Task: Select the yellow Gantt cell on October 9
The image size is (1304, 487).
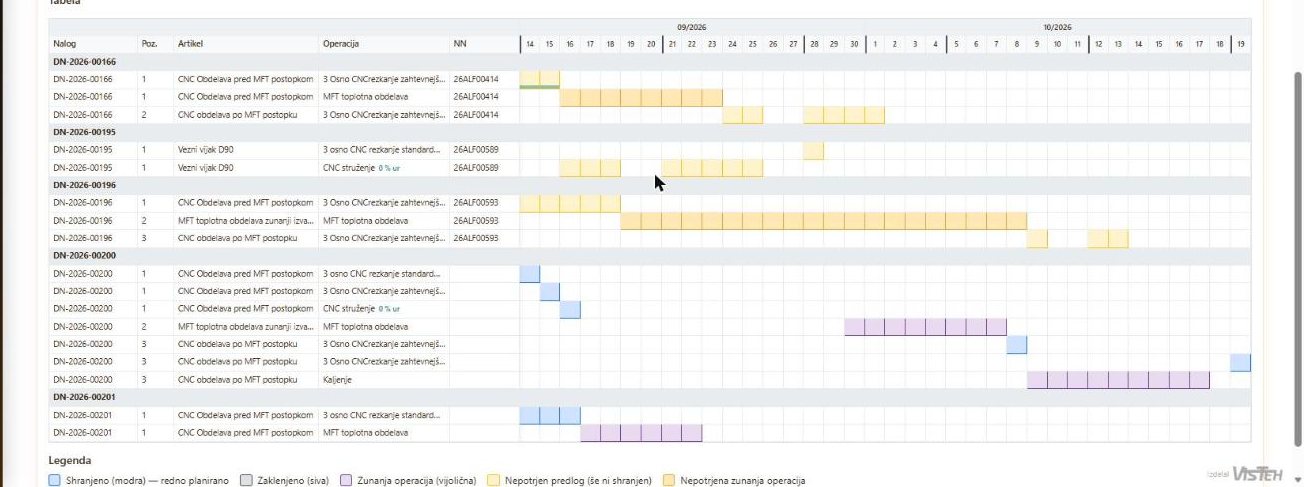Action: (x=1038, y=238)
